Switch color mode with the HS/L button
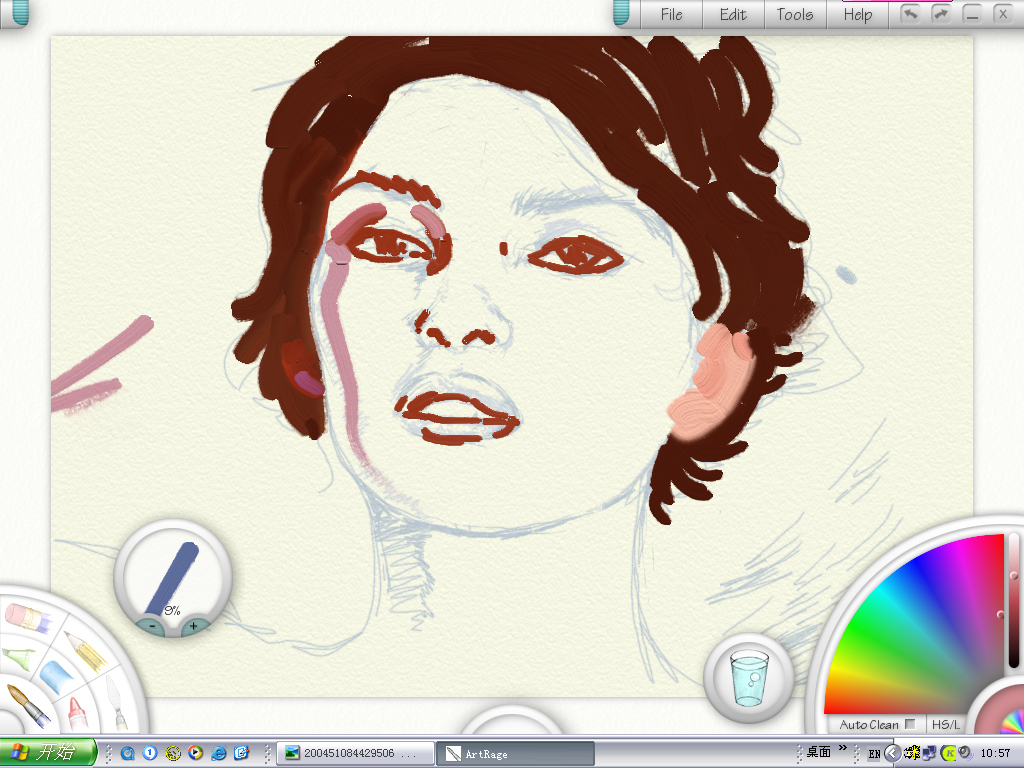The width and height of the screenshot is (1024, 768). [946, 724]
